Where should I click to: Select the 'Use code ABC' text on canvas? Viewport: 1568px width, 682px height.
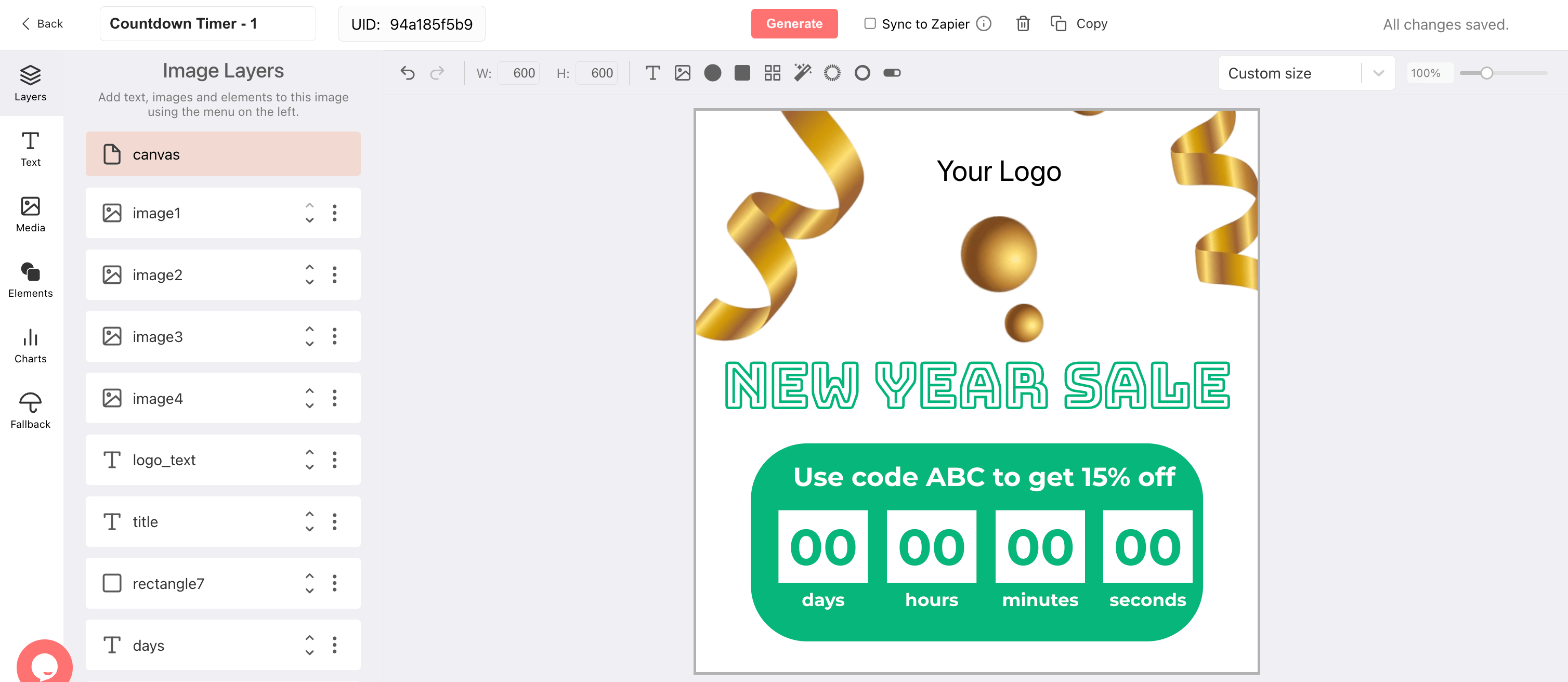(x=984, y=477)
